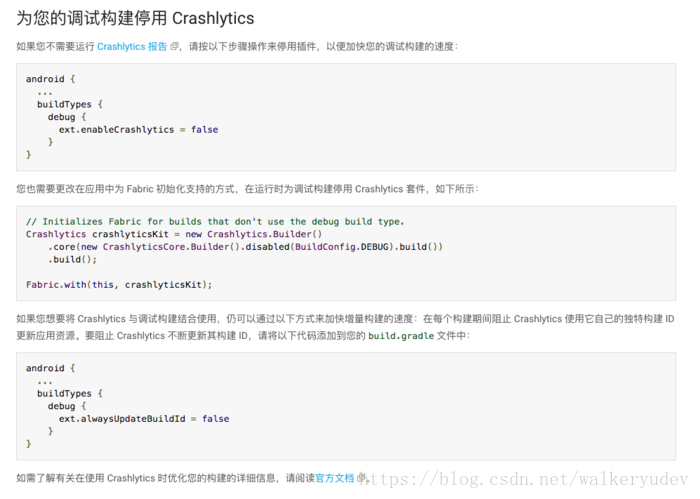Viewport: 700px width, 499px height.
Task: Click the heading 为您的调试构建停用 Crashlytics
Action: [135, 18]
